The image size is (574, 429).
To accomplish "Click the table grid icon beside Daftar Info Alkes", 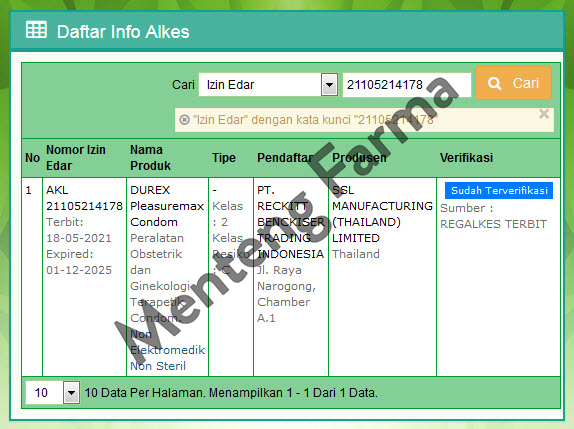I will (36, 30).
